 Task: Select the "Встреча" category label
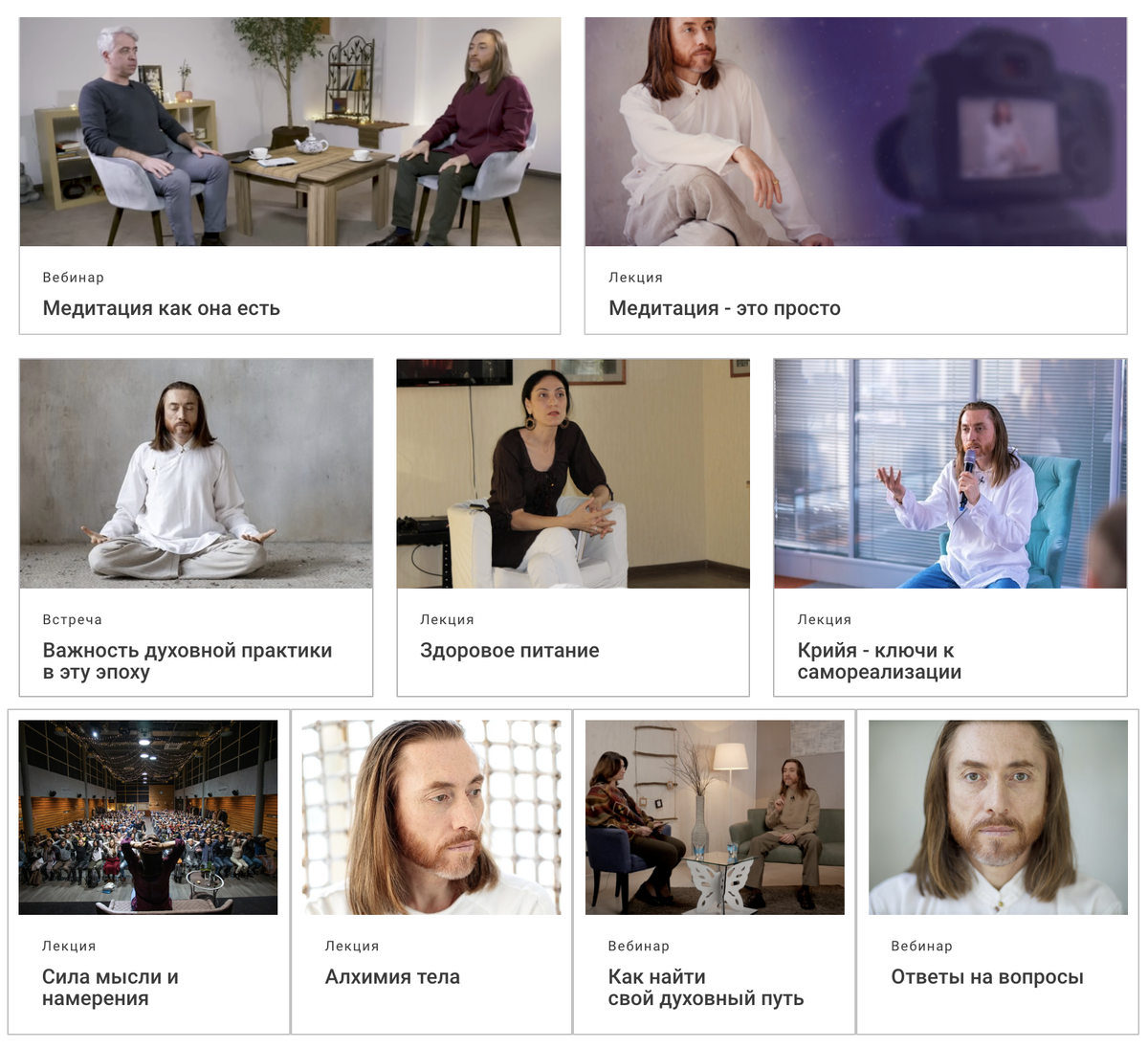click(73, 620)
